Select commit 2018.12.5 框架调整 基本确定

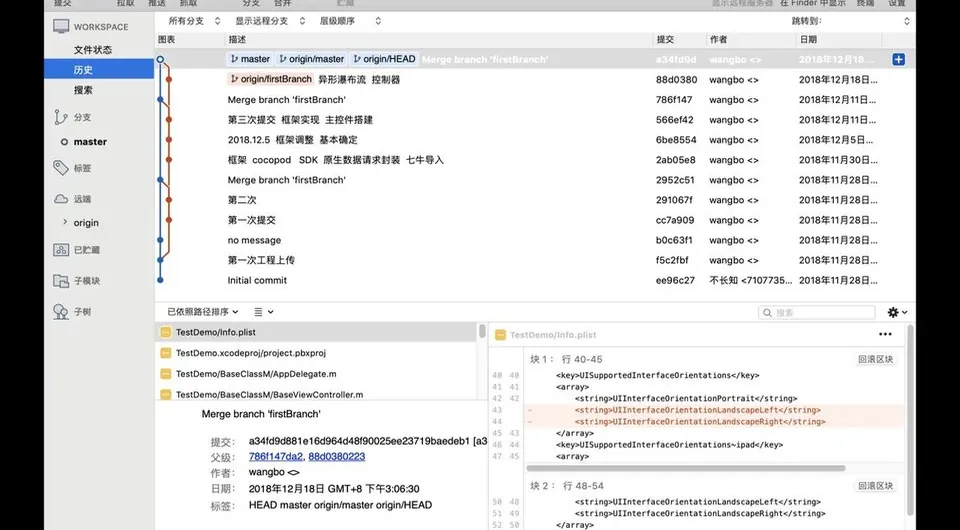pyautogui.click(x=535, y=140)
